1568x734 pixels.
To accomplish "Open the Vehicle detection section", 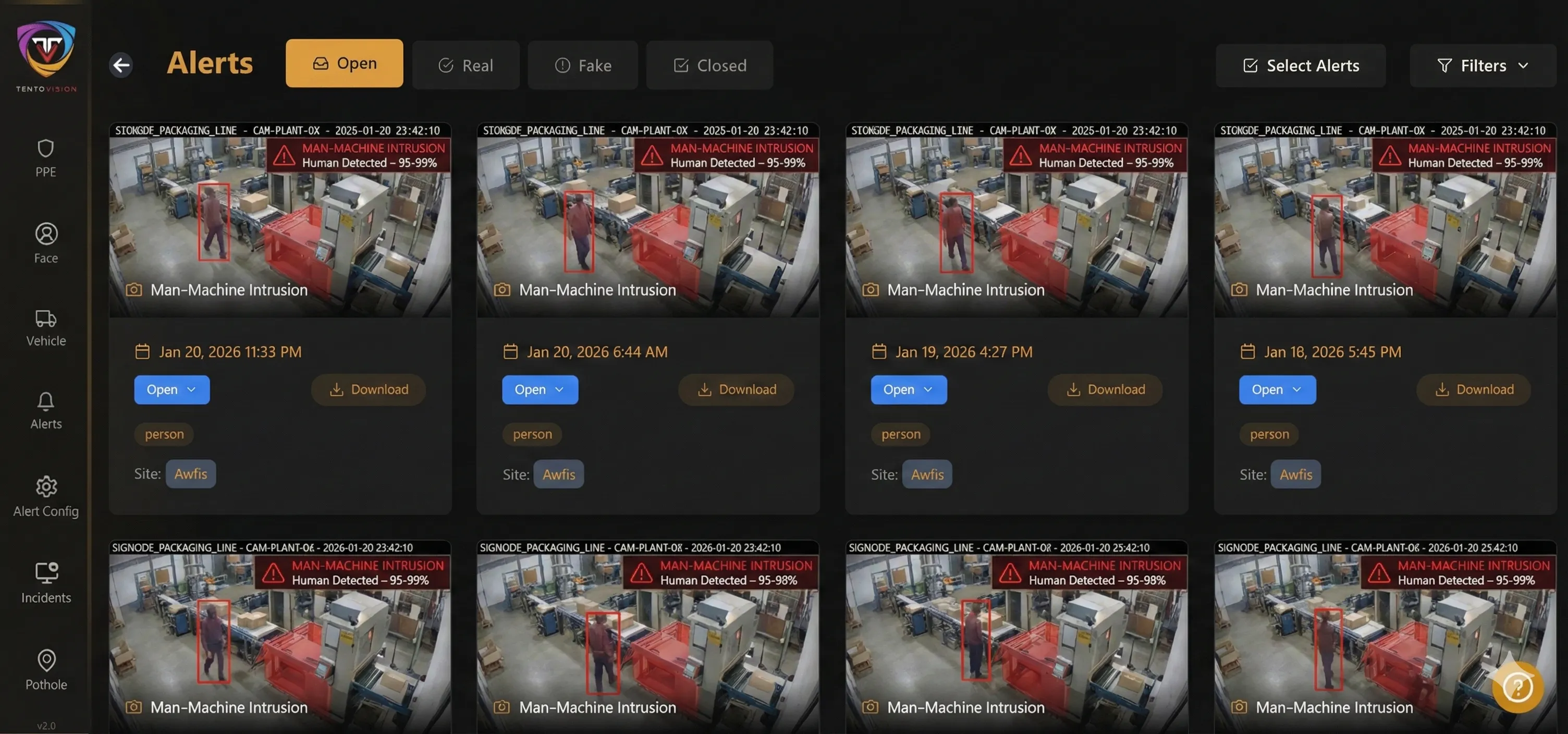I will [x=46, y=327].
